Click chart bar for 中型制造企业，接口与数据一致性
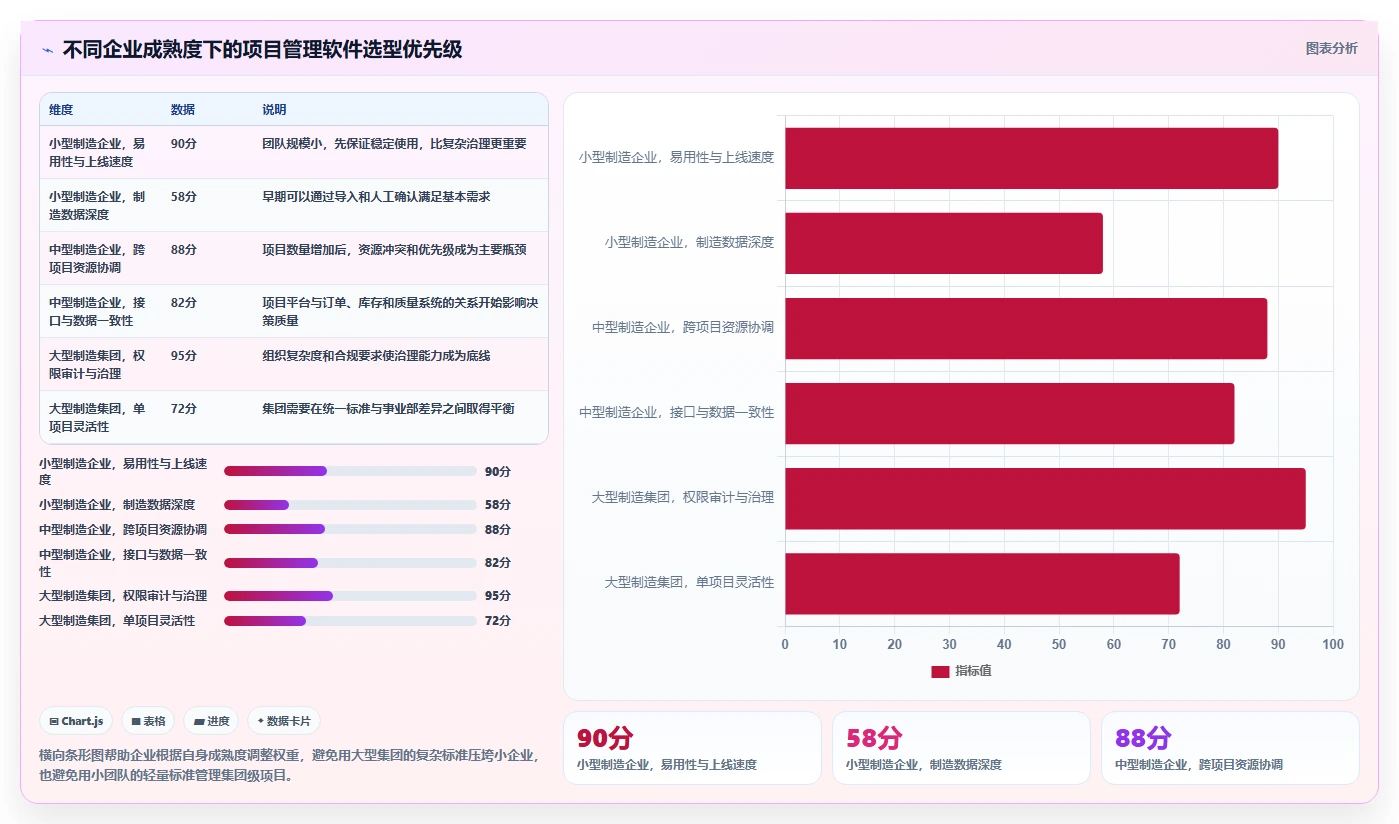Image resolution: width=1399 pixels, height=824 pixels. click(x=1009, y=413)
